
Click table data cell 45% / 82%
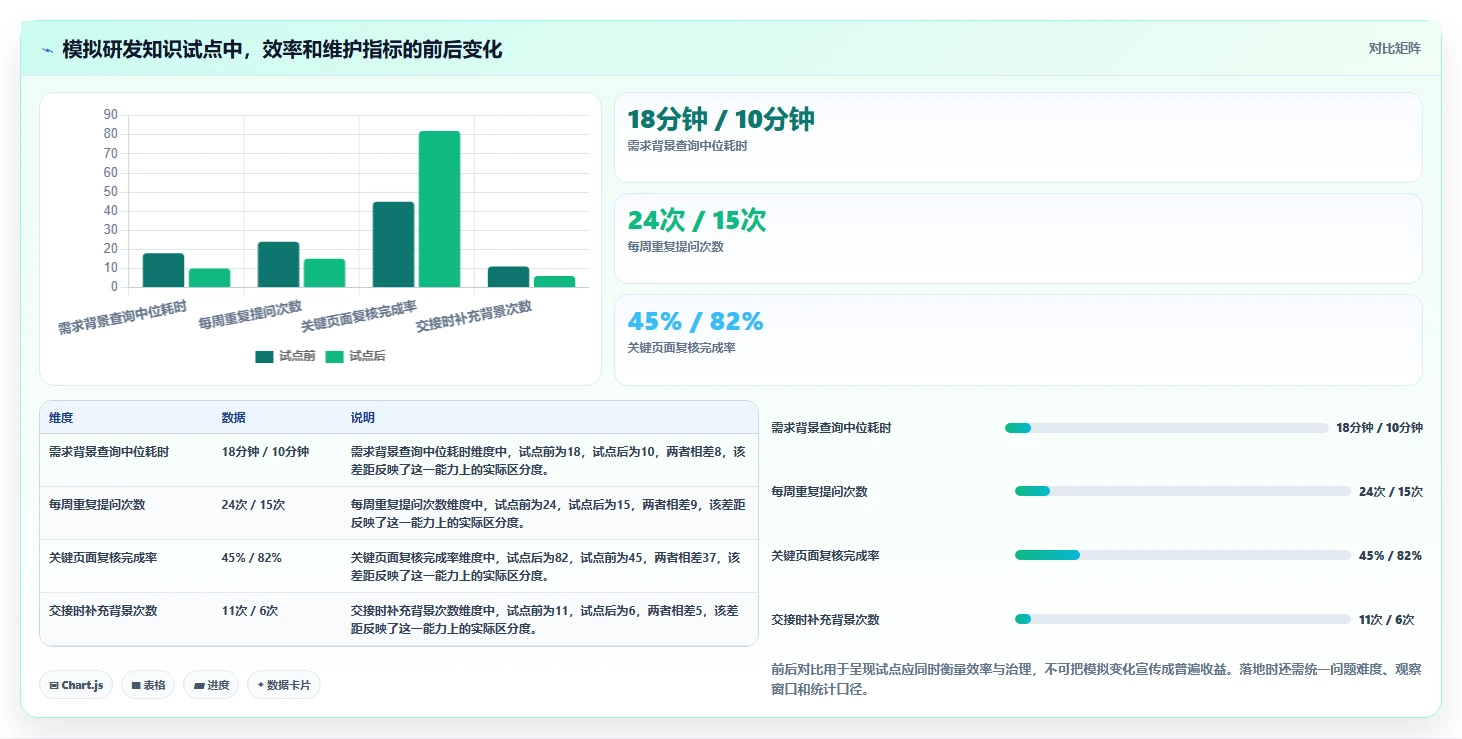coord(251,558)
